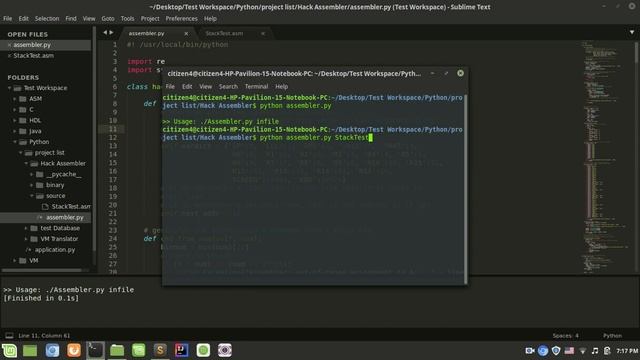Open the Goto menu

108,18
